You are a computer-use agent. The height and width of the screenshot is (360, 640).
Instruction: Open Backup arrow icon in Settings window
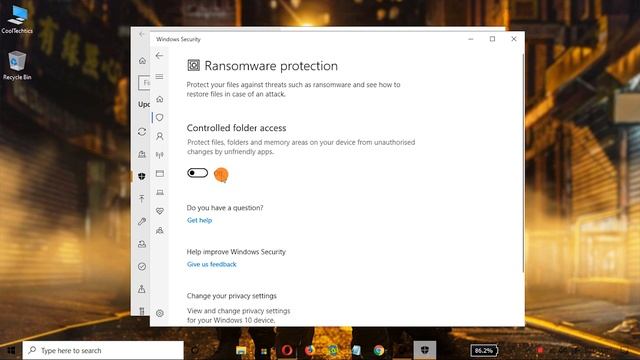point(142,199)
